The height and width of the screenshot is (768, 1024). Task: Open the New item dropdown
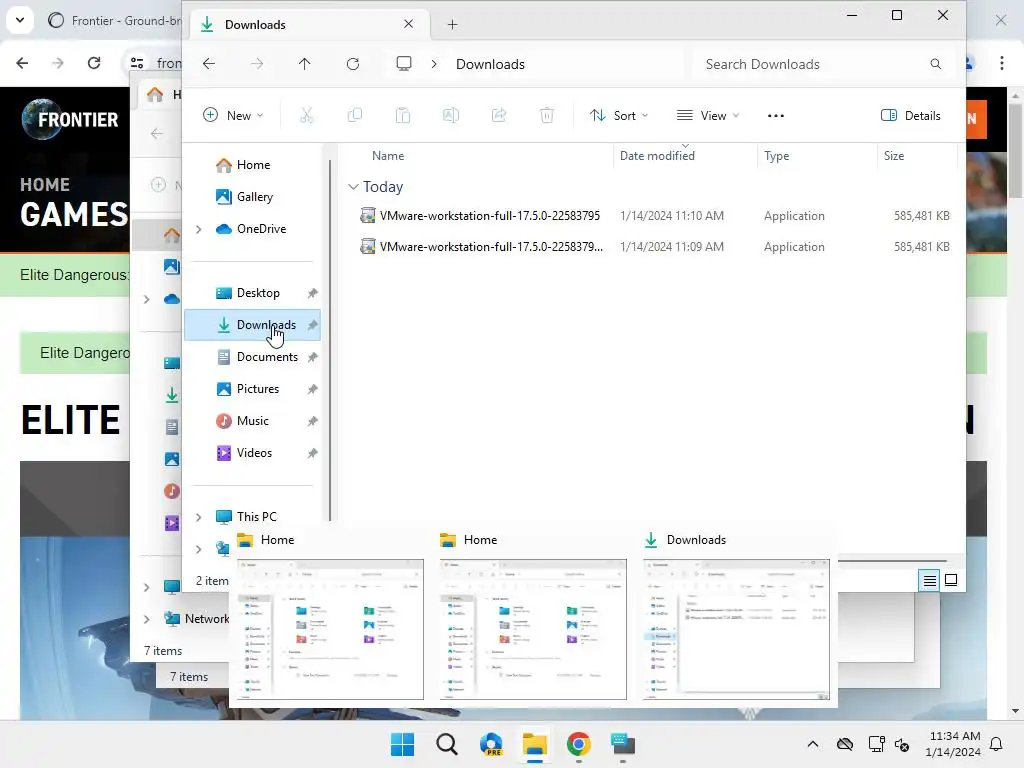pyautogui.click(x=233, y=116)
